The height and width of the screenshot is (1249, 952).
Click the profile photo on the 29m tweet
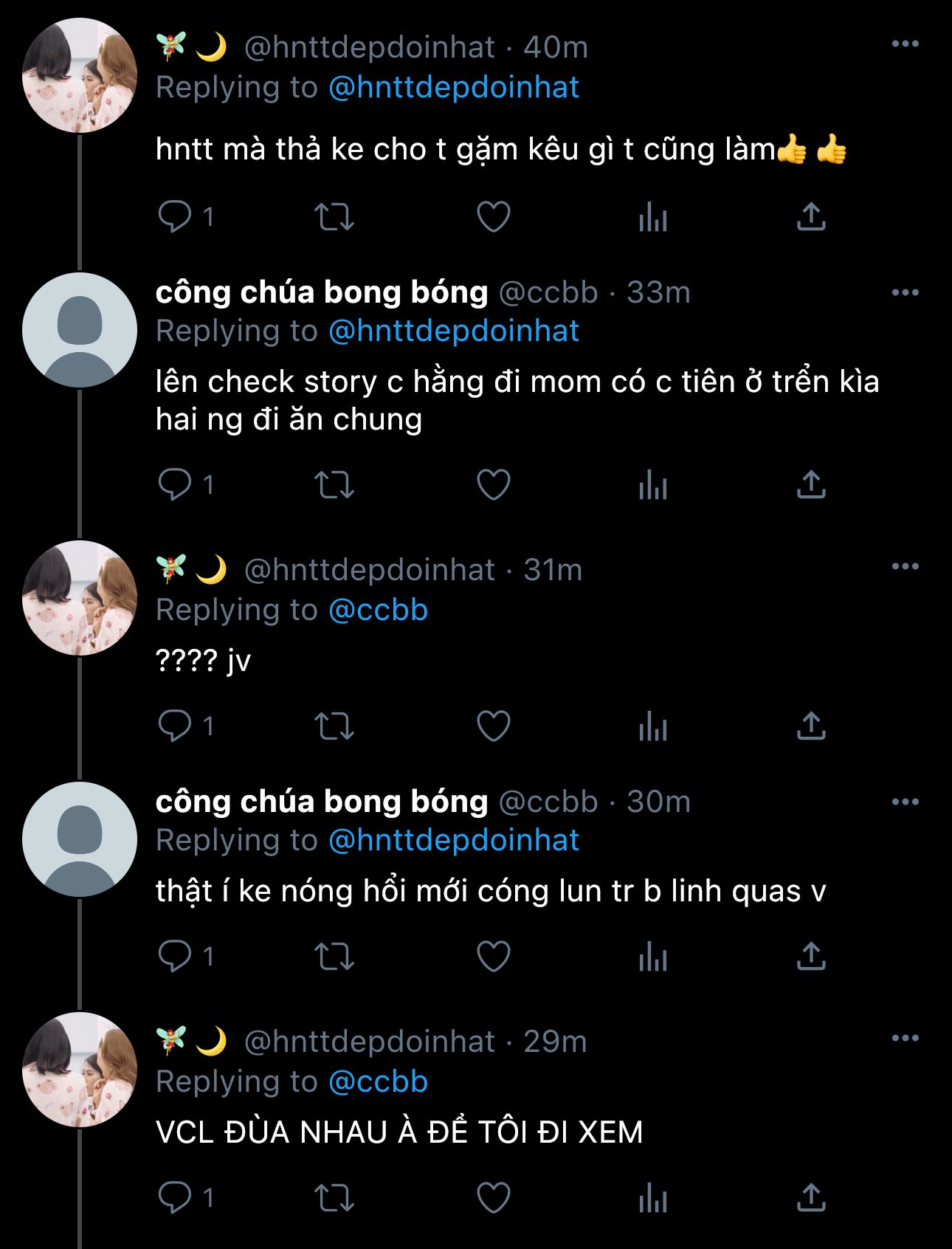click(80, 1070)
